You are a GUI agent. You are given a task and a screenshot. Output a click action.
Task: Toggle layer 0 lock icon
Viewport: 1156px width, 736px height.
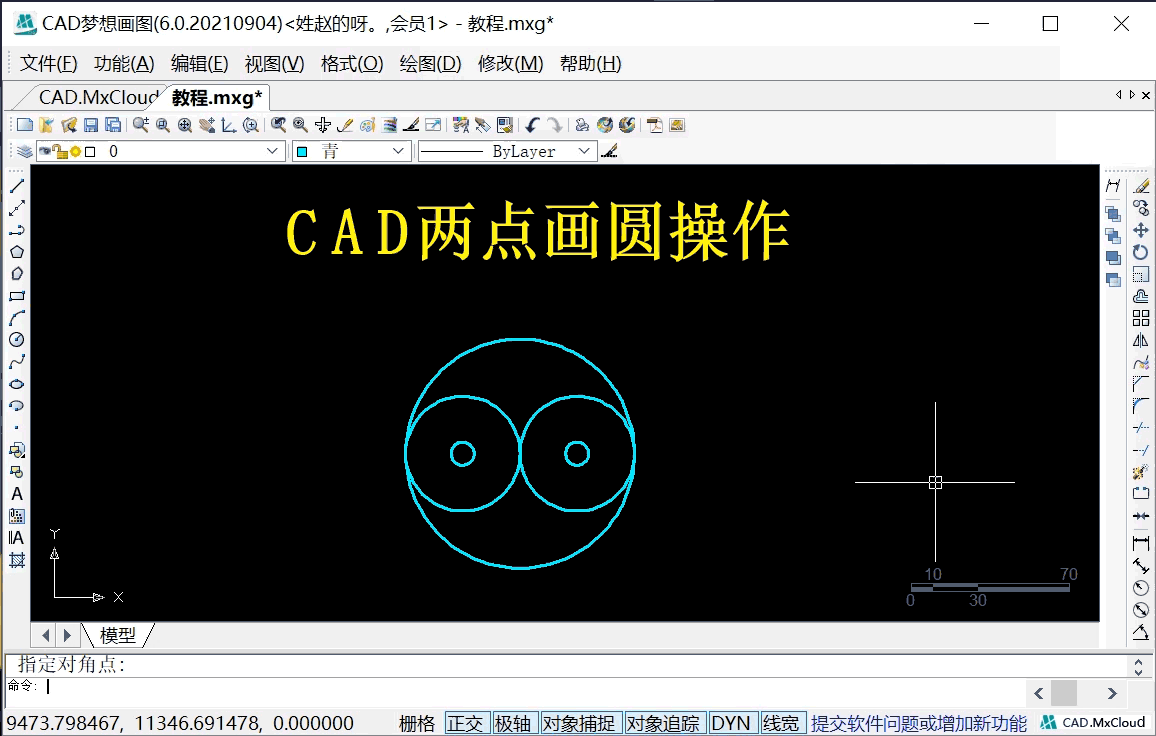61,151
